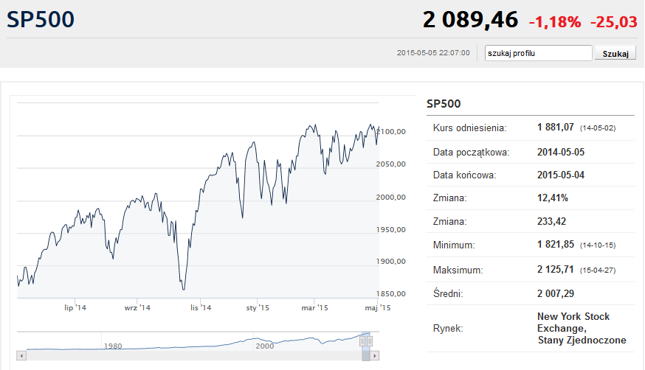Click the maximum date (15-04-27)

(x=598, y=270)
